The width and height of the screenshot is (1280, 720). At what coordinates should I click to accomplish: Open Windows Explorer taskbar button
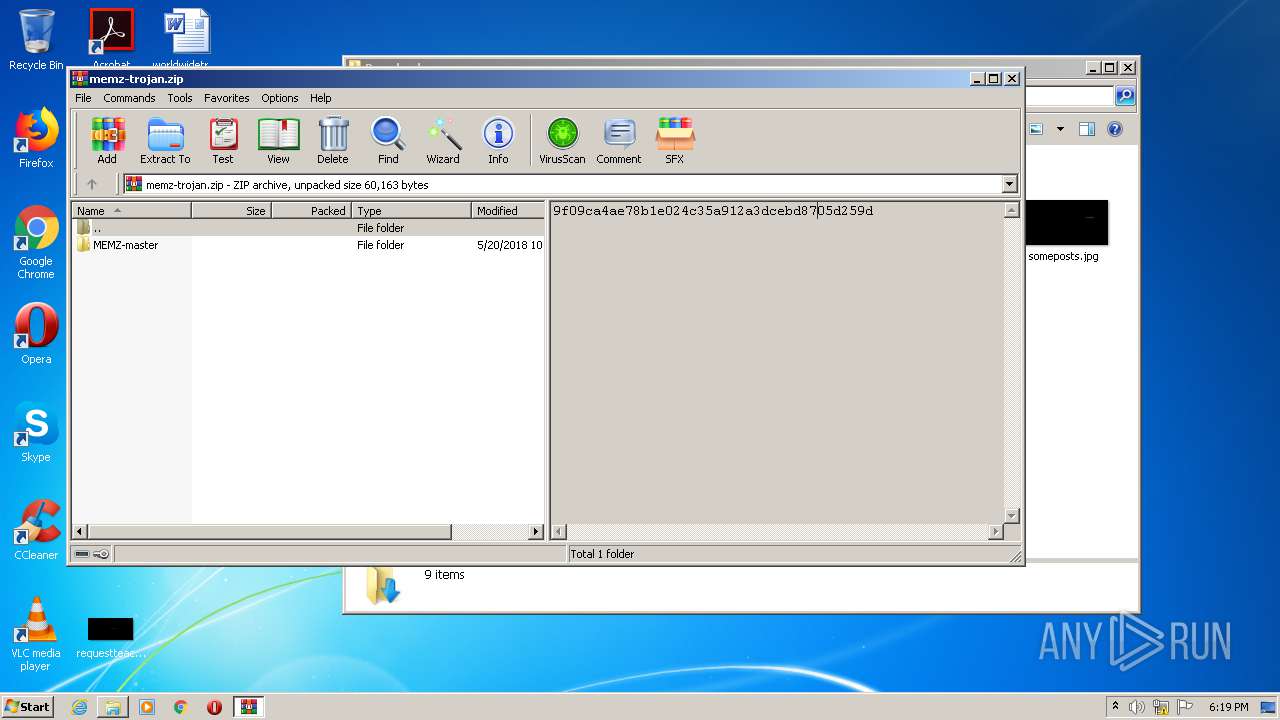[x=113, y=707]
